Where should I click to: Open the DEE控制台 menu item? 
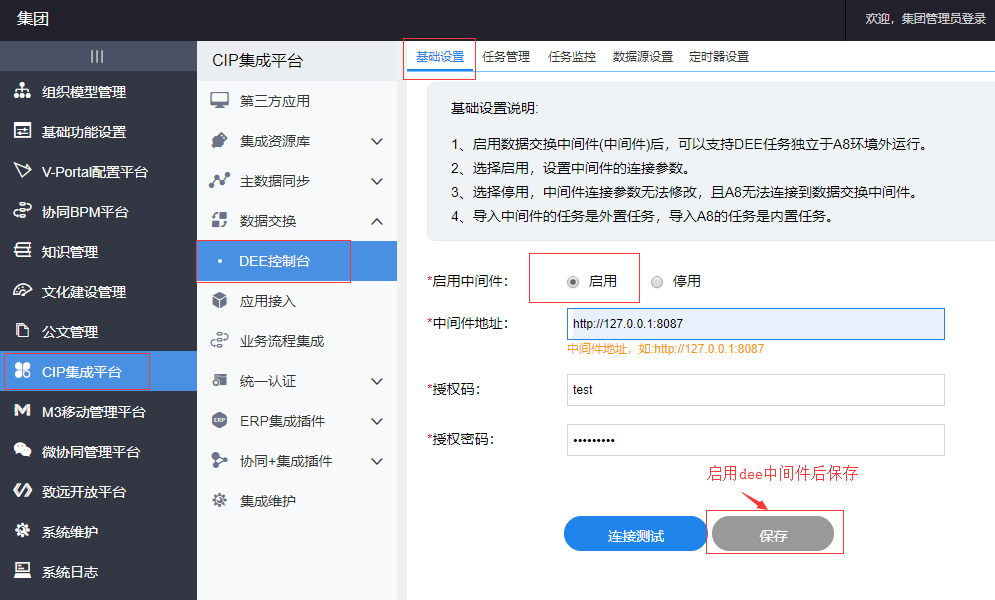tap(297, 261)
